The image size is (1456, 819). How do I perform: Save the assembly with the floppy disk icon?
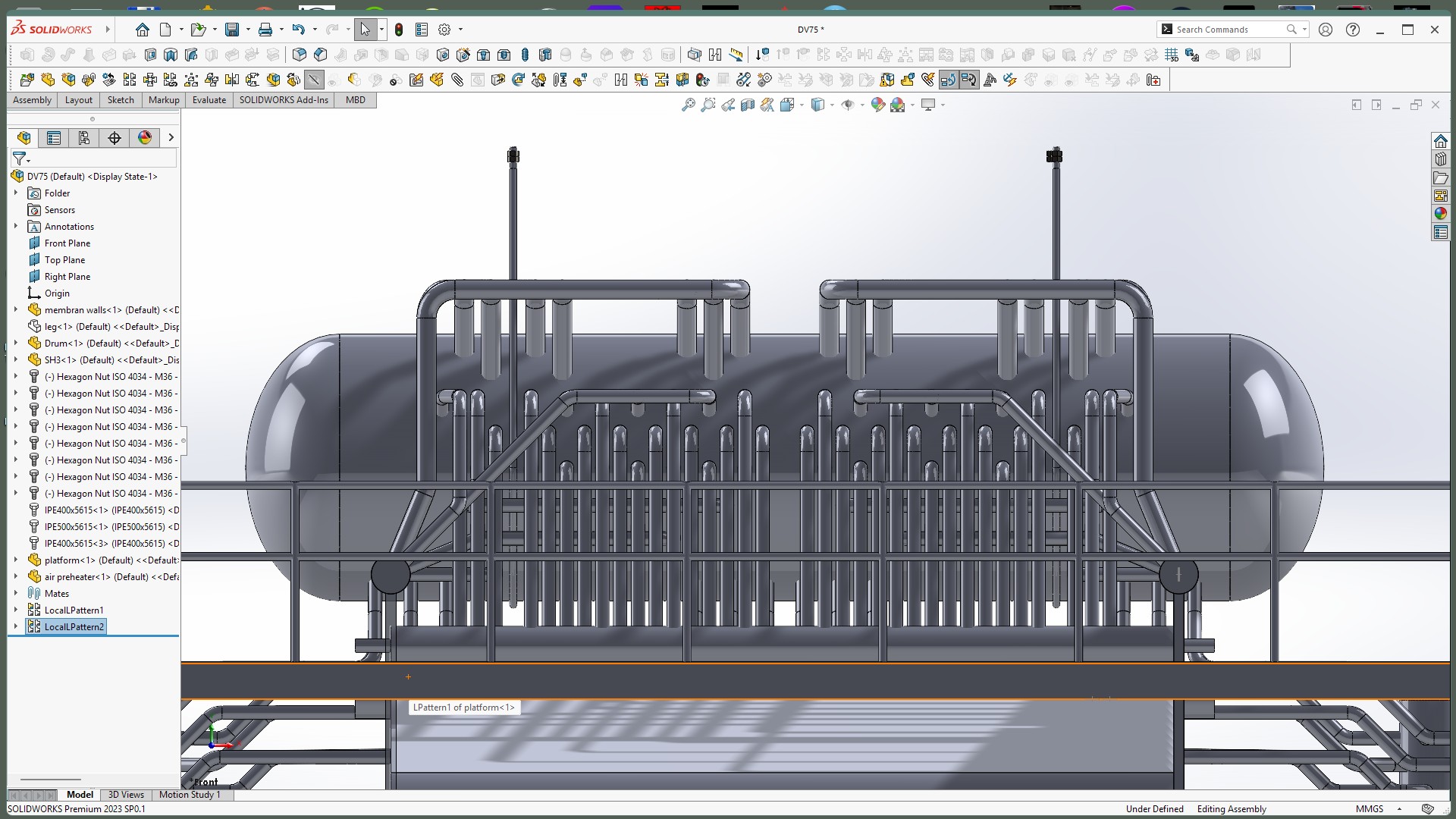point(232,30)
